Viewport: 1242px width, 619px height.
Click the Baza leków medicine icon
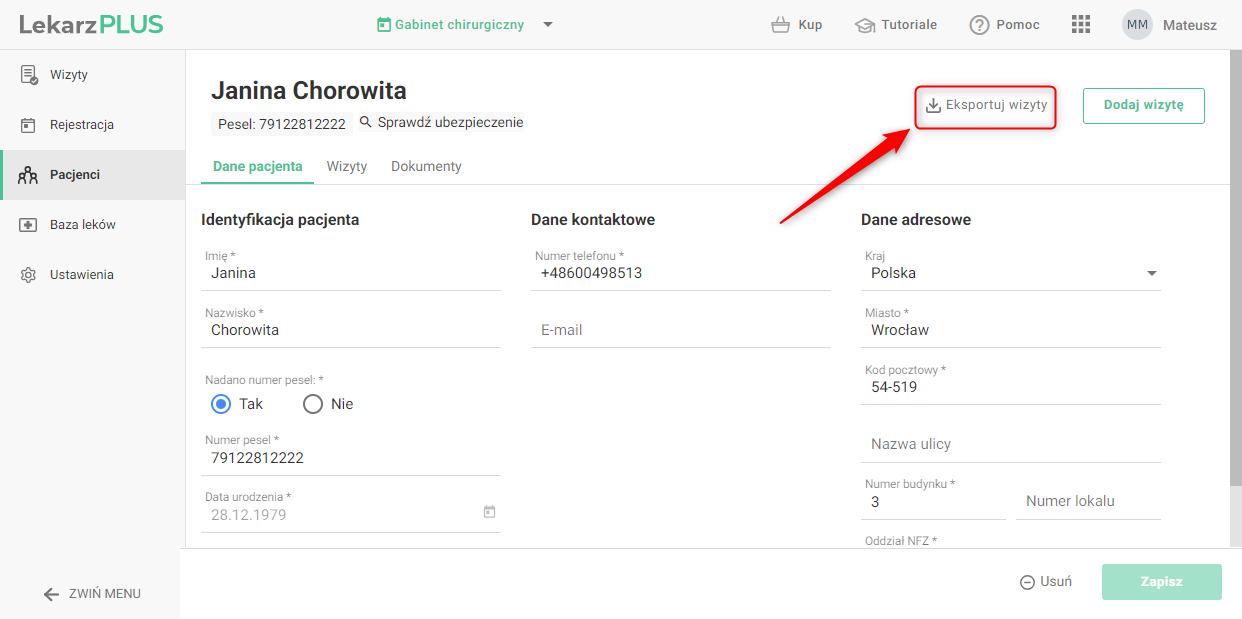point(29,225)
